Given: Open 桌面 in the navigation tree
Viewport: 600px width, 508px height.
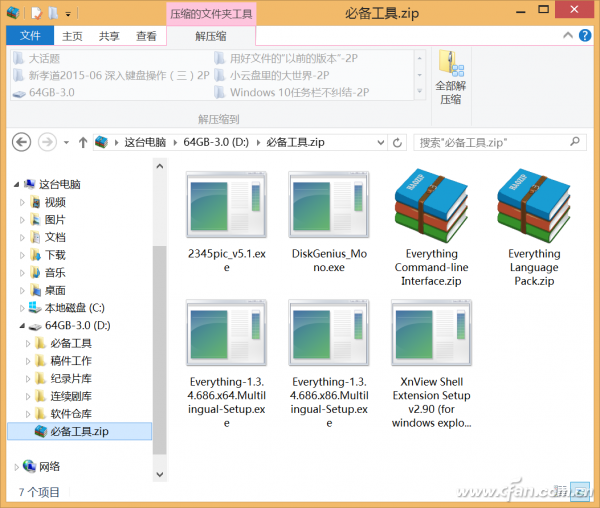Looking at the screenshot, I should pos(55,290).
